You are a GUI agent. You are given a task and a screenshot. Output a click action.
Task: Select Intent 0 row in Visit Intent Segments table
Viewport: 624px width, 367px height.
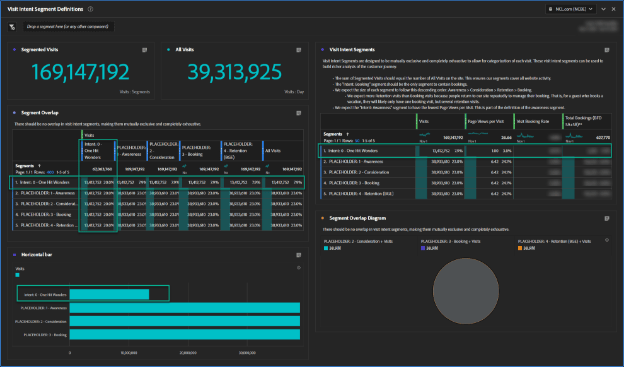click(465, 151)
